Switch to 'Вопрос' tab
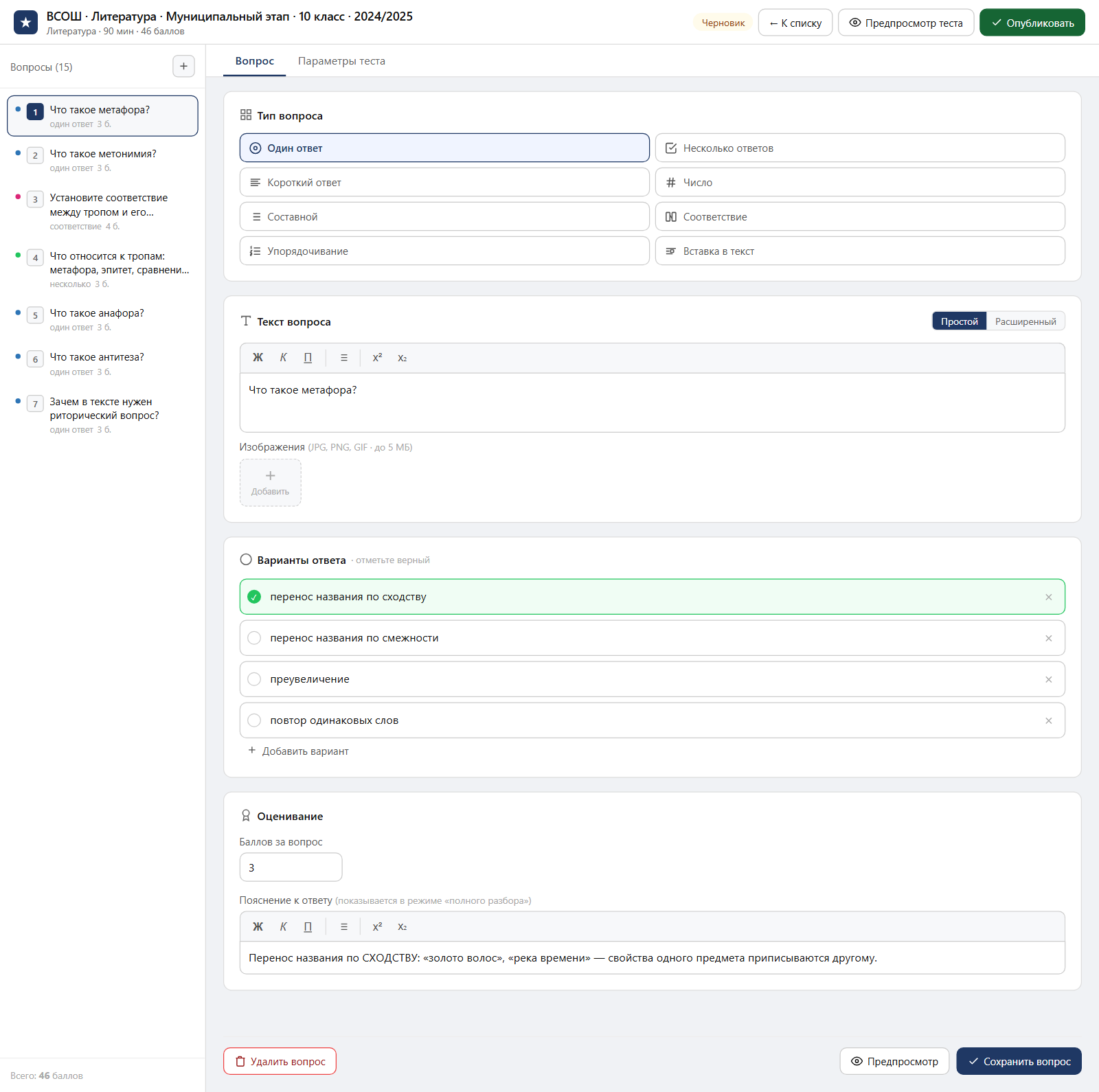 tap(255, 61)
